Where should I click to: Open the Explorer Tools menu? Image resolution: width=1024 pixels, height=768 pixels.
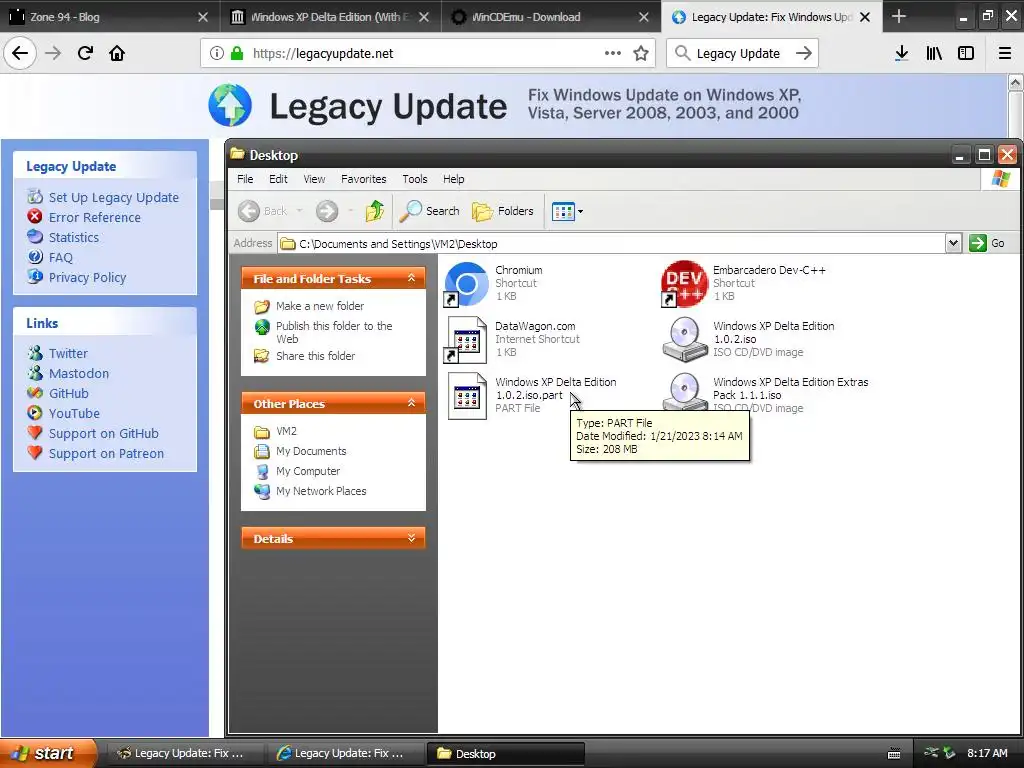(415, 179)
